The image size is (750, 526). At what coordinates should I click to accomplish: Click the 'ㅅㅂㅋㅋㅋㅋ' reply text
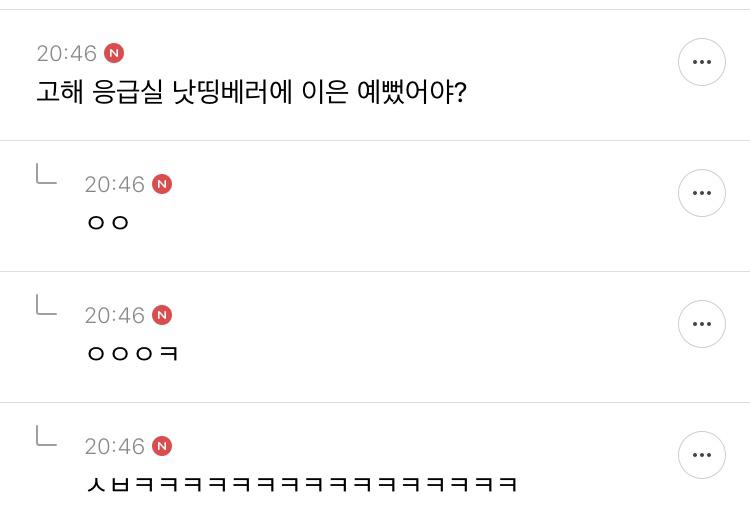[302, 485]
